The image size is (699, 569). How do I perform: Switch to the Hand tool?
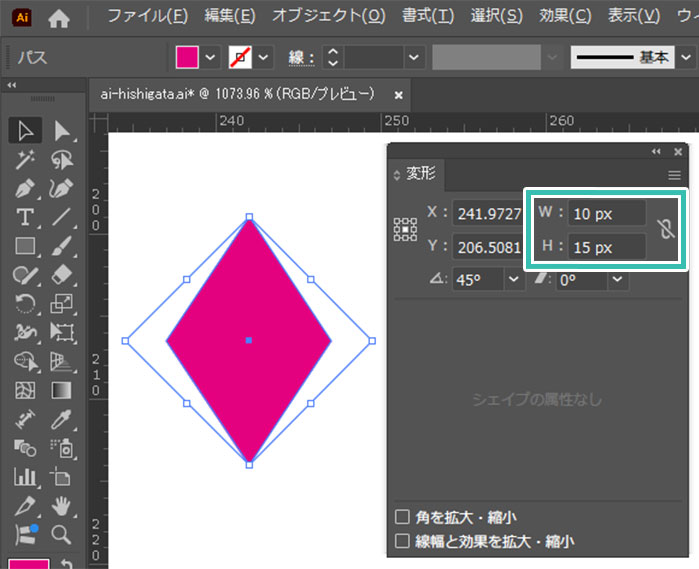tap(62, 506)
